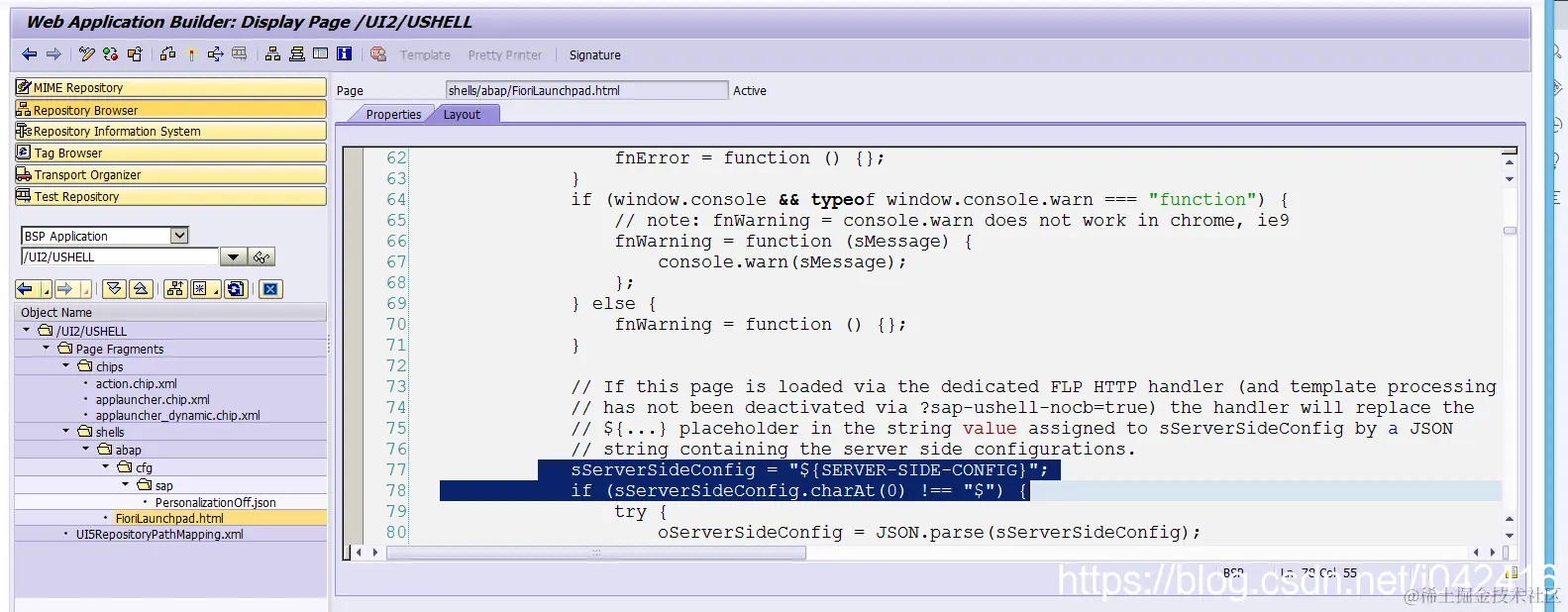Click the Object Name column header
The height and width of the screenshot is (612, 1568).
(170, 312)
